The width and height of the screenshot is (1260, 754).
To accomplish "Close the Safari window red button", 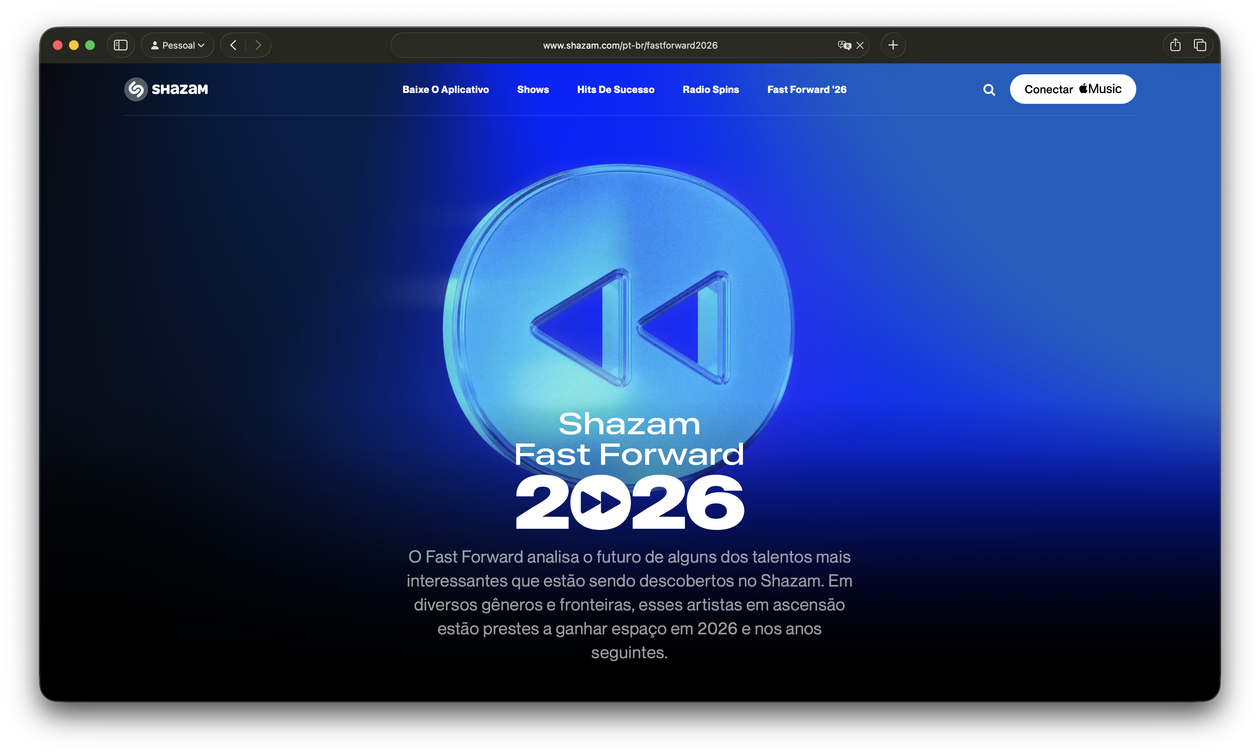I will point(58,45).
